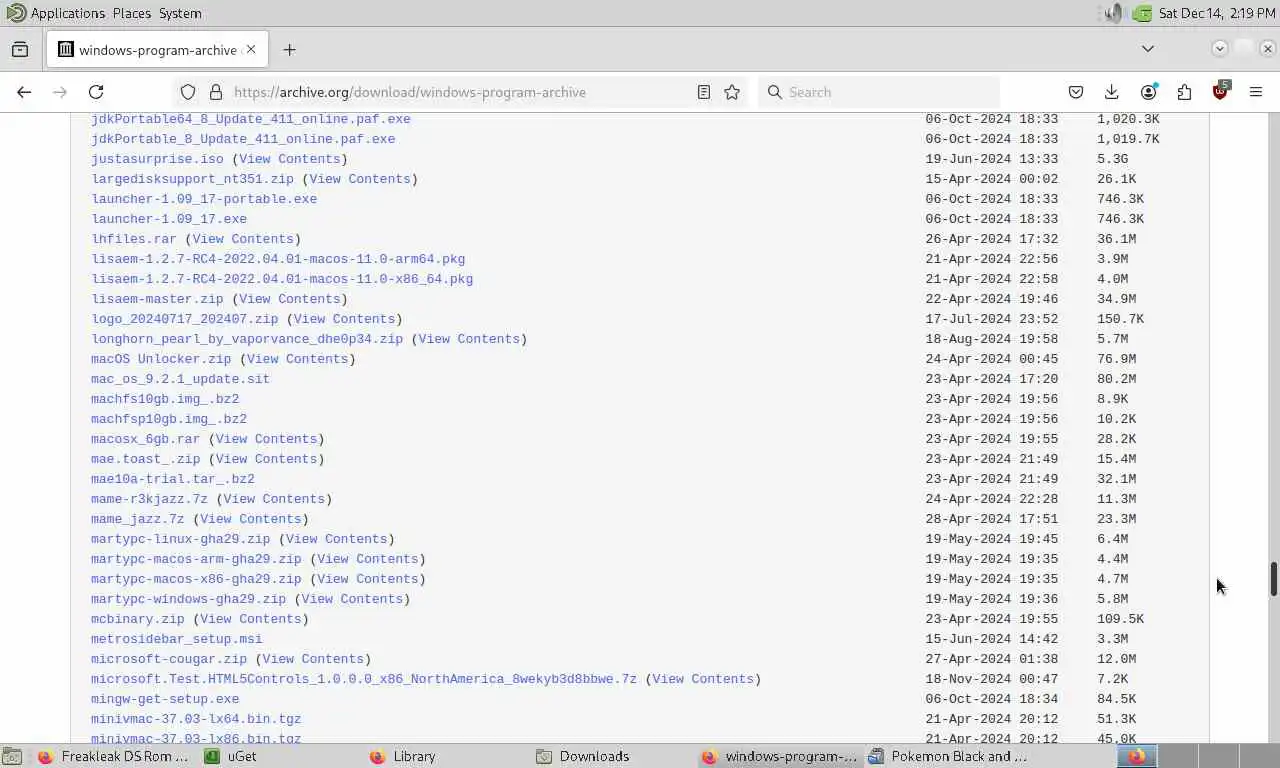Download mame_jazz.7z link
This screenshot has width=1280, height=768.
coord(137,519)
